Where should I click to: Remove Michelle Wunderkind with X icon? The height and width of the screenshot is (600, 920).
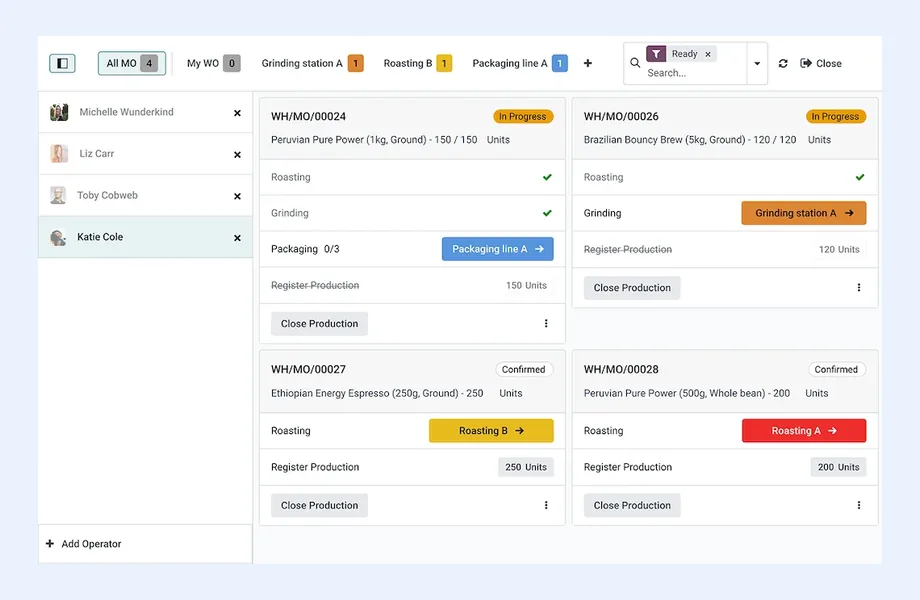click(x=237, y=113)
